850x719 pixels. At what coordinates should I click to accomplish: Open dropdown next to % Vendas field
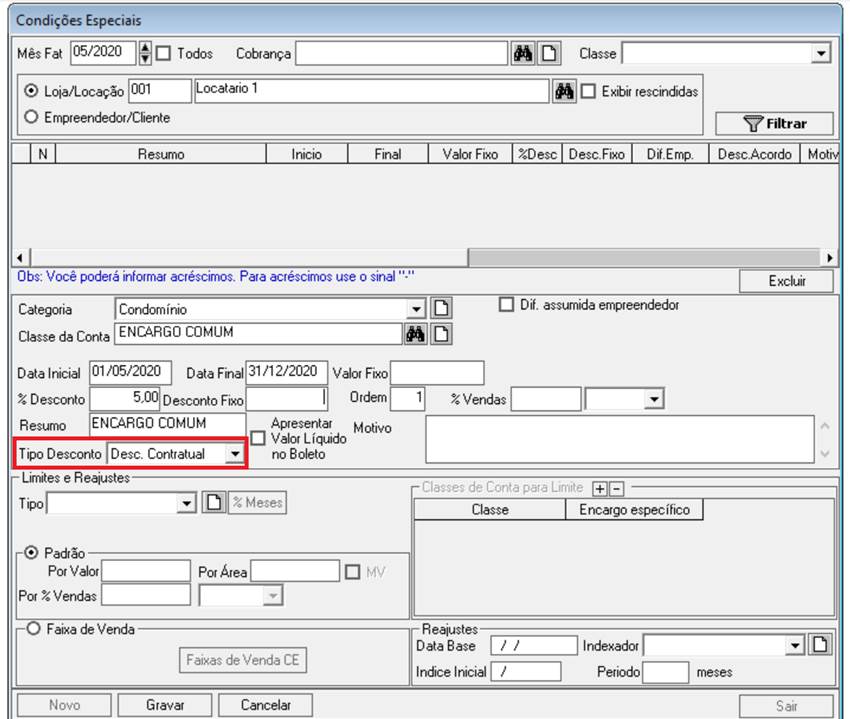tap(654, 400)
